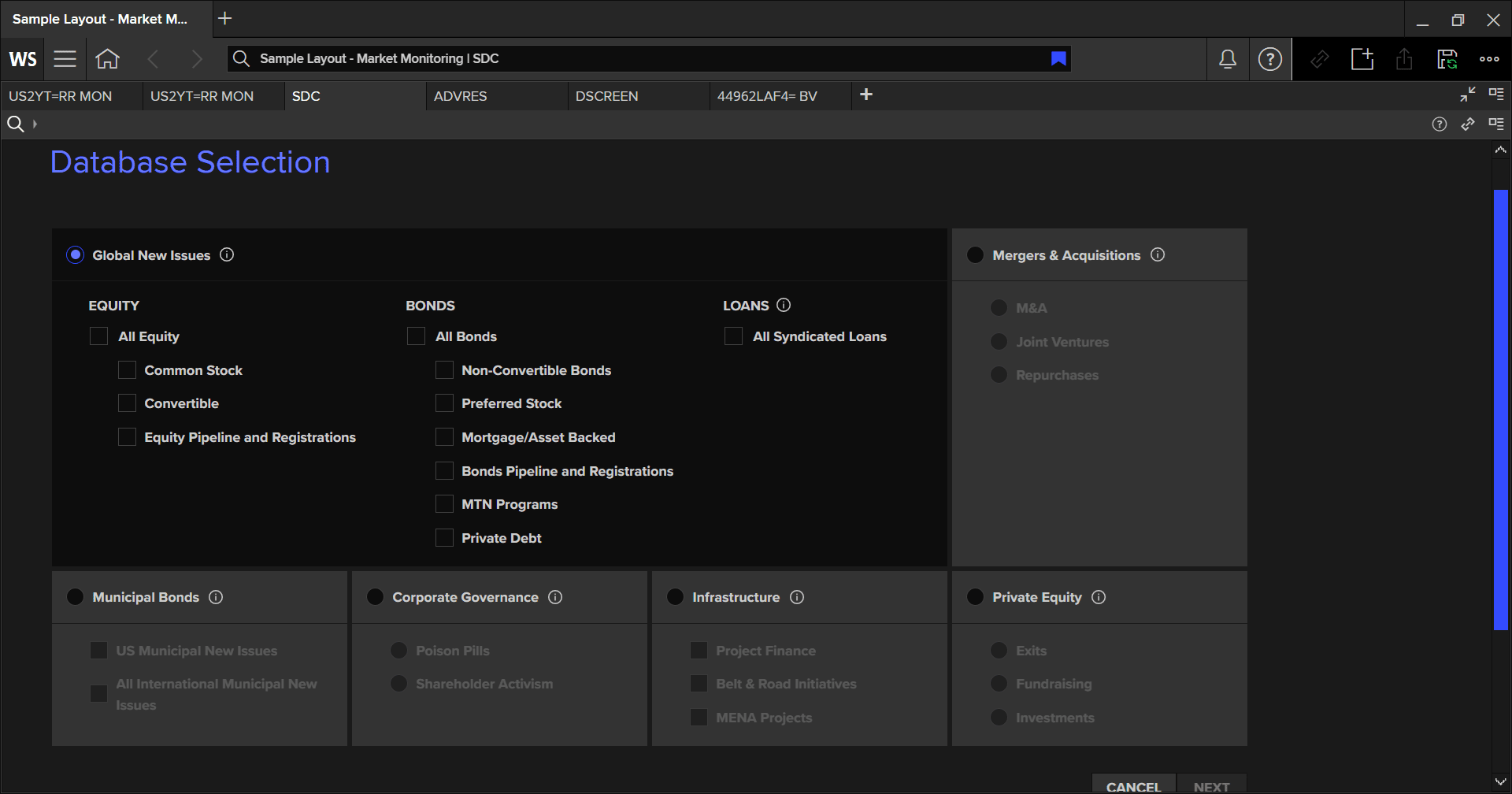The height and width of the screenshot is (794, 1512).
Task: Create new layout page icon
Action: click(x=1362, y=59)
